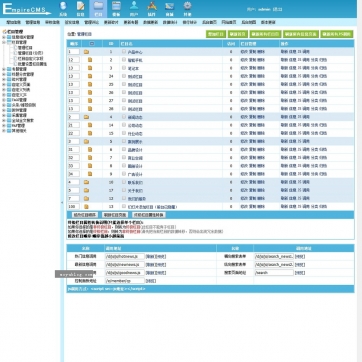The width and height of the screenshot is (362, 362).
Task: Expand the 碎片管理 tree node
Action: (x=4, y=79)
